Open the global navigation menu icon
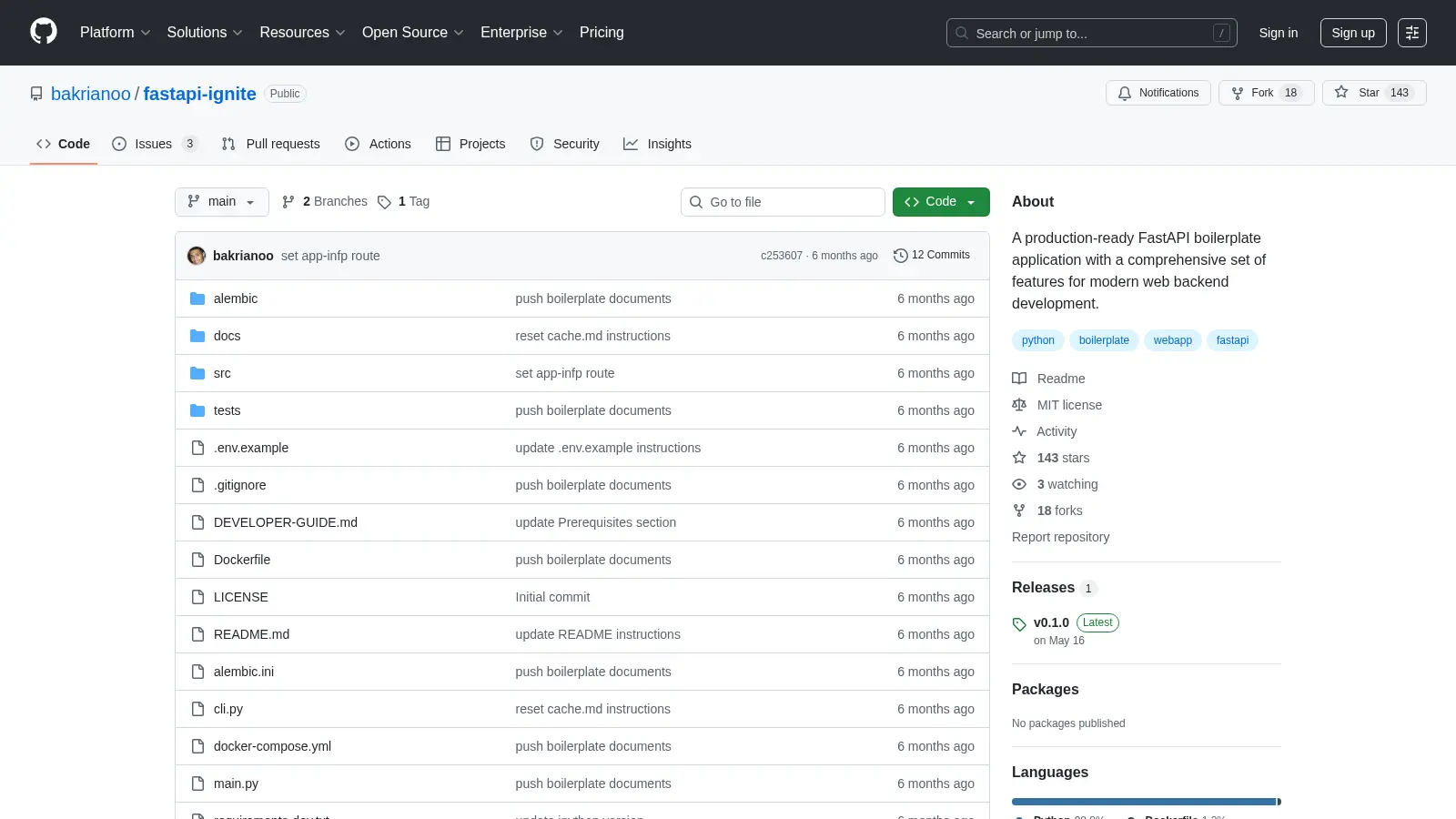1456x819 pixels. pos(1412,33)
